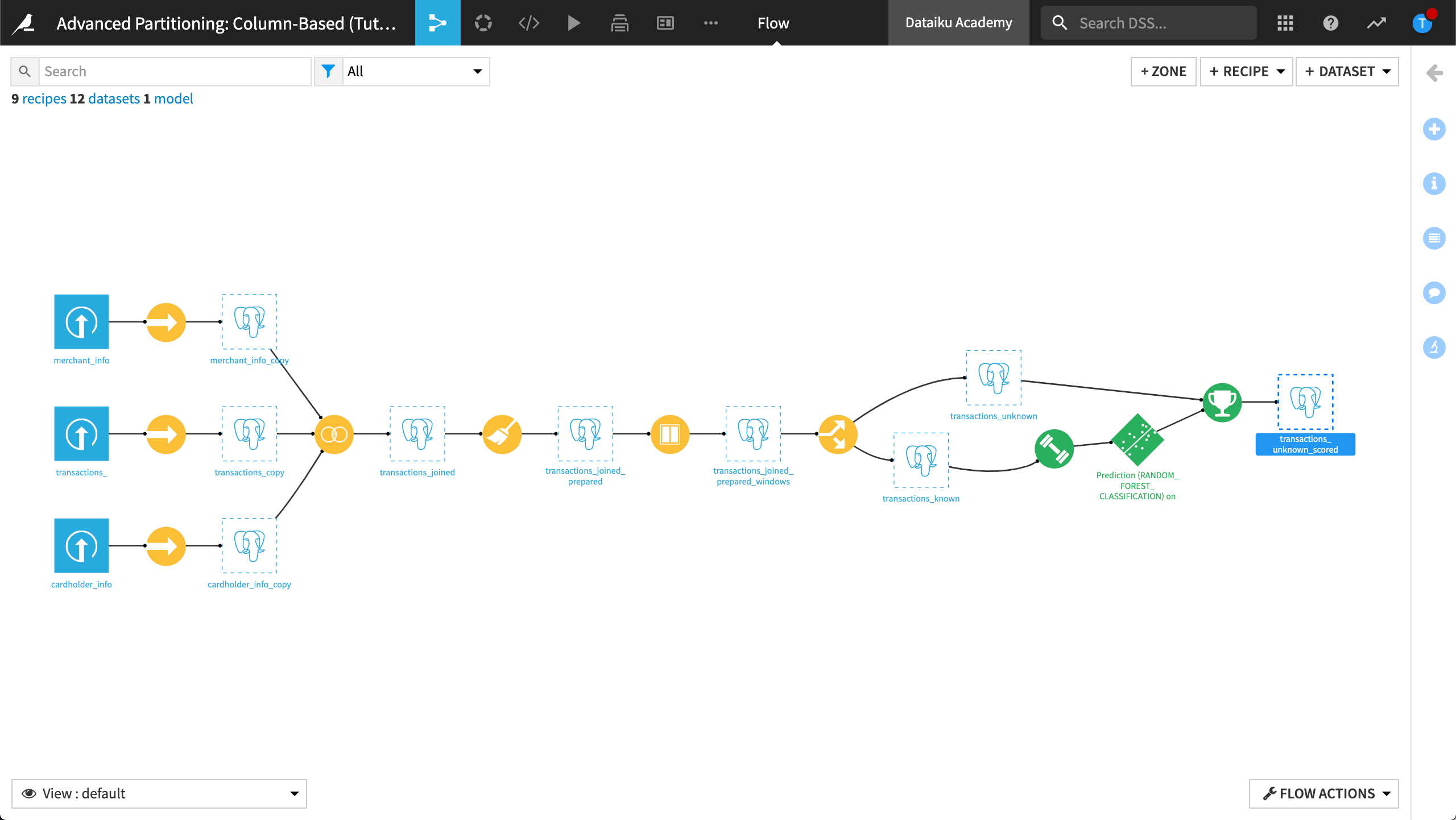
Task: Open the applications waffle grid icon
Action: tap(1285, 23)
